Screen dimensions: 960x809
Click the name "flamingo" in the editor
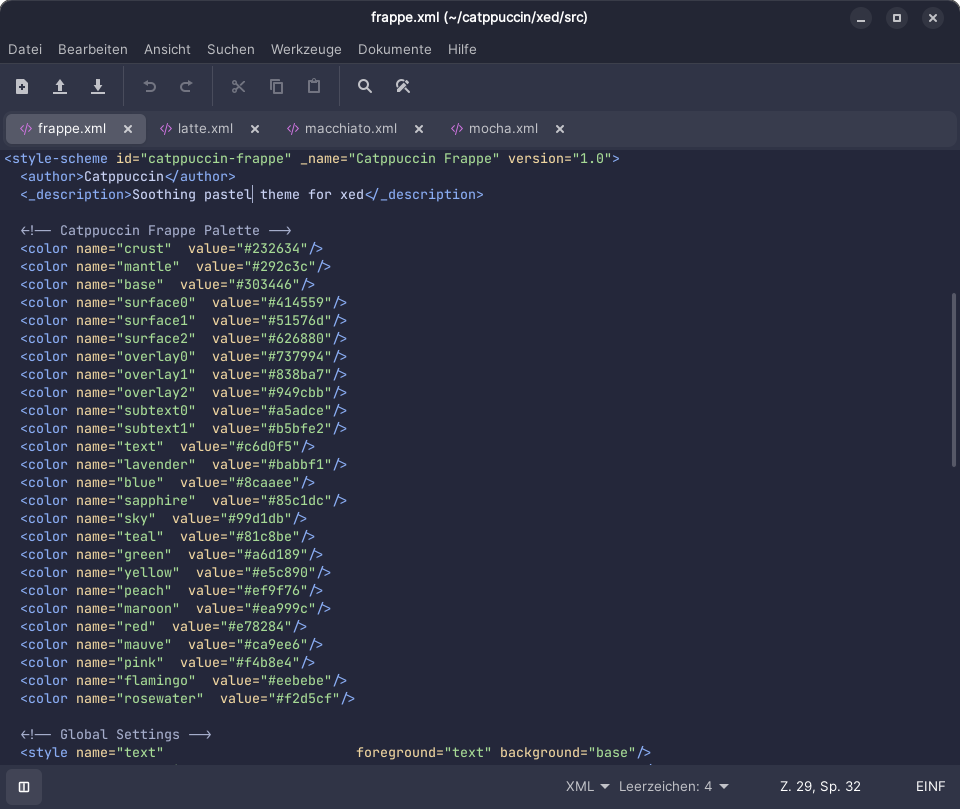coord(156,681)
